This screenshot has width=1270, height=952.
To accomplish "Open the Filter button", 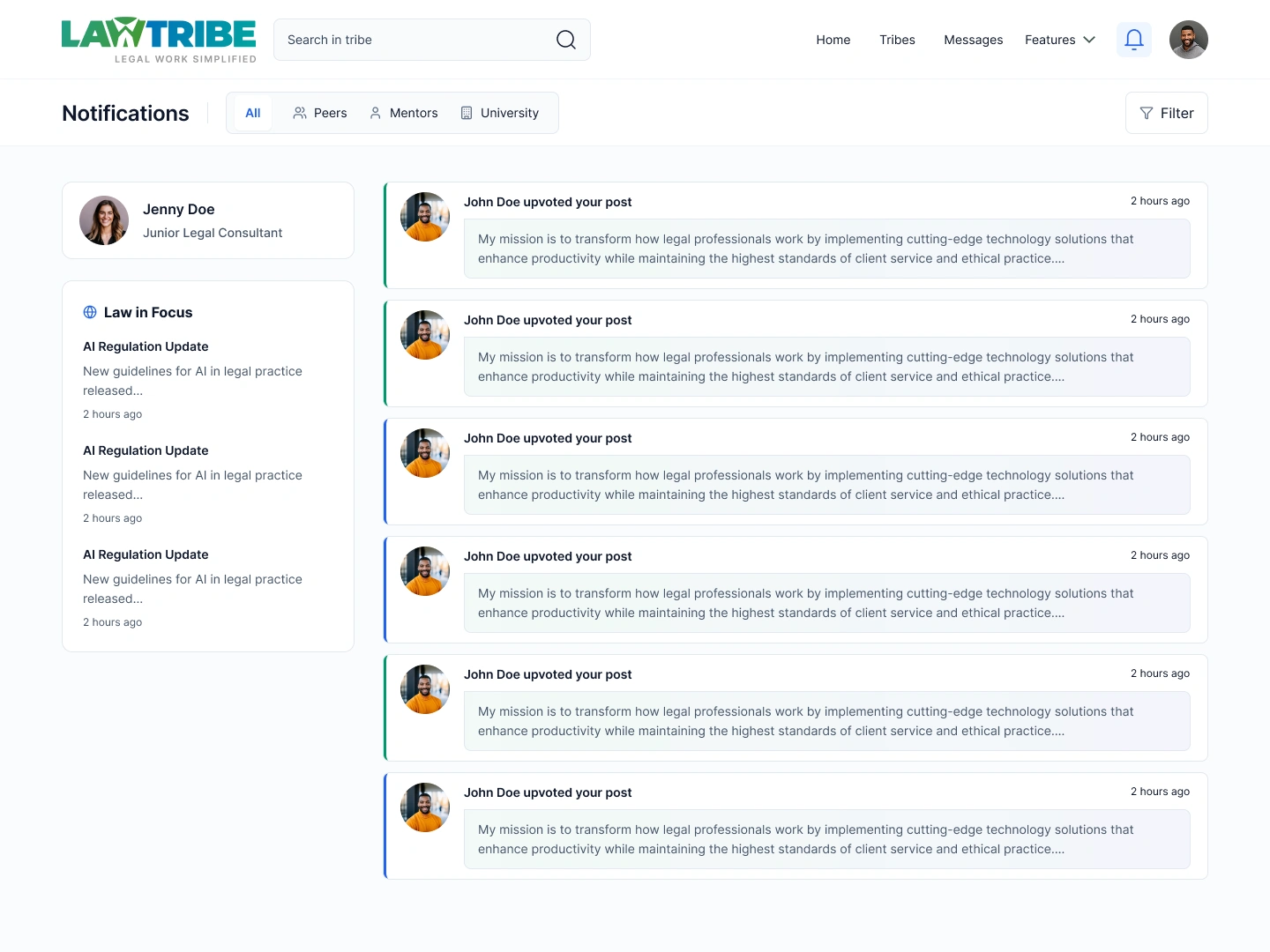I will [1167, 113].
